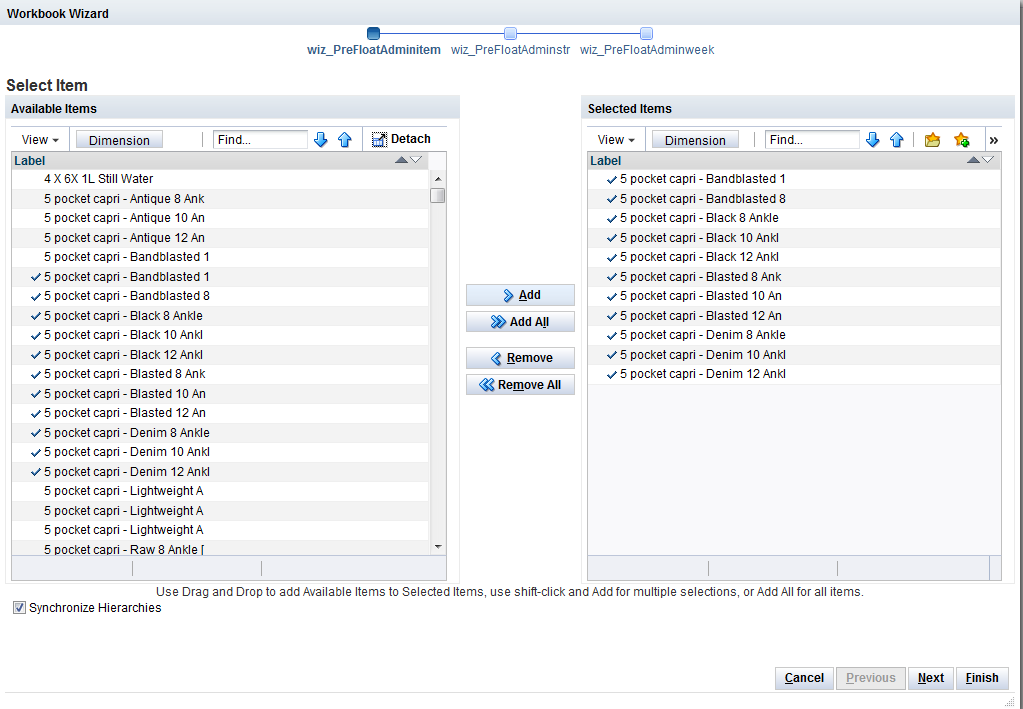This screenshot has height=709, width=1023.
Task: Select Denim 12 Ankl in Selected Items
Action: pyautogui.click(x=794, y=374)
